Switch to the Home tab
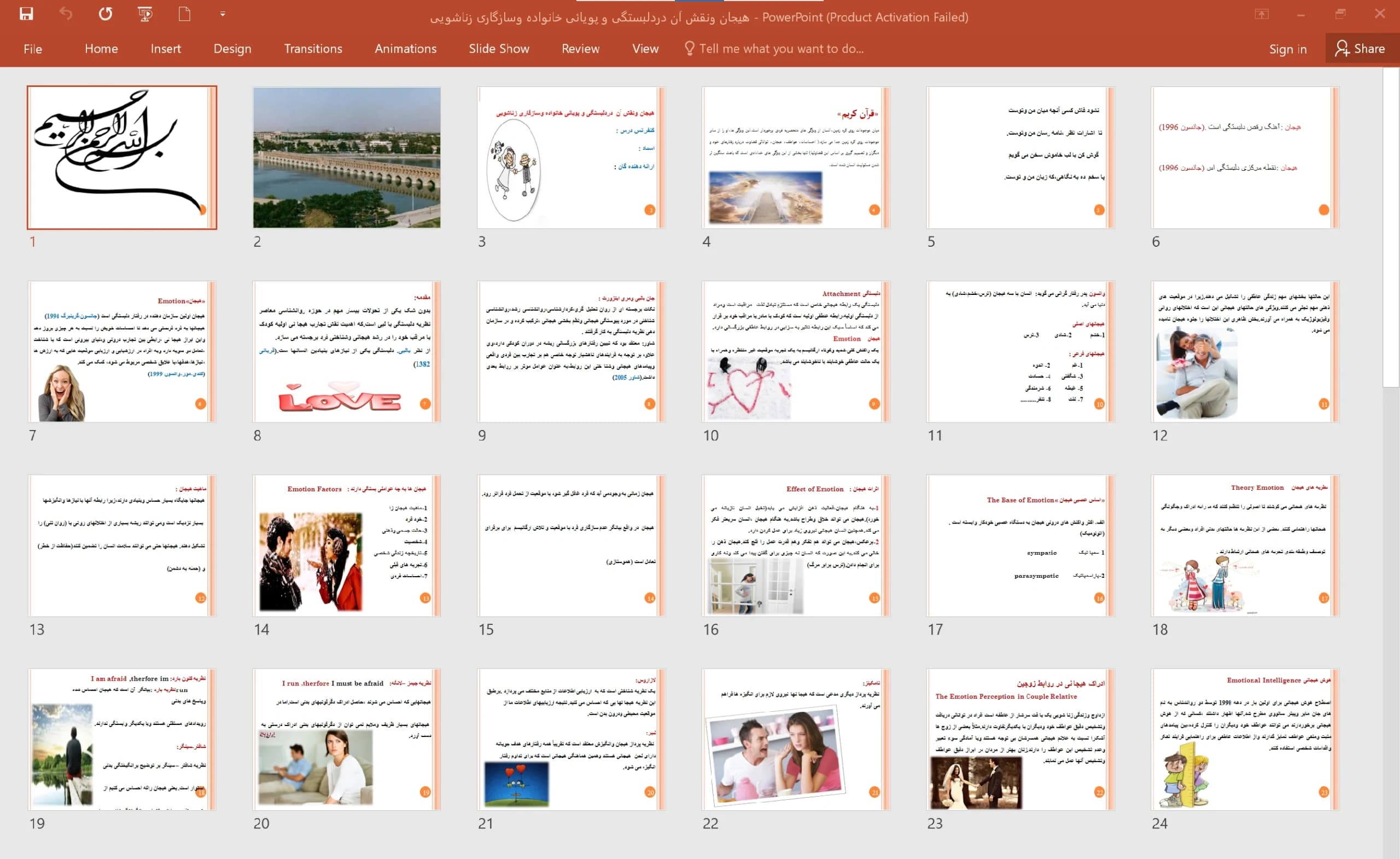1400x859 pixels. [101, 49]
